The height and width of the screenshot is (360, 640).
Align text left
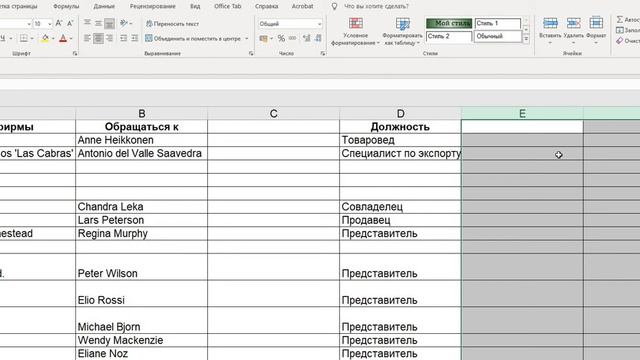tap(87, 39)
